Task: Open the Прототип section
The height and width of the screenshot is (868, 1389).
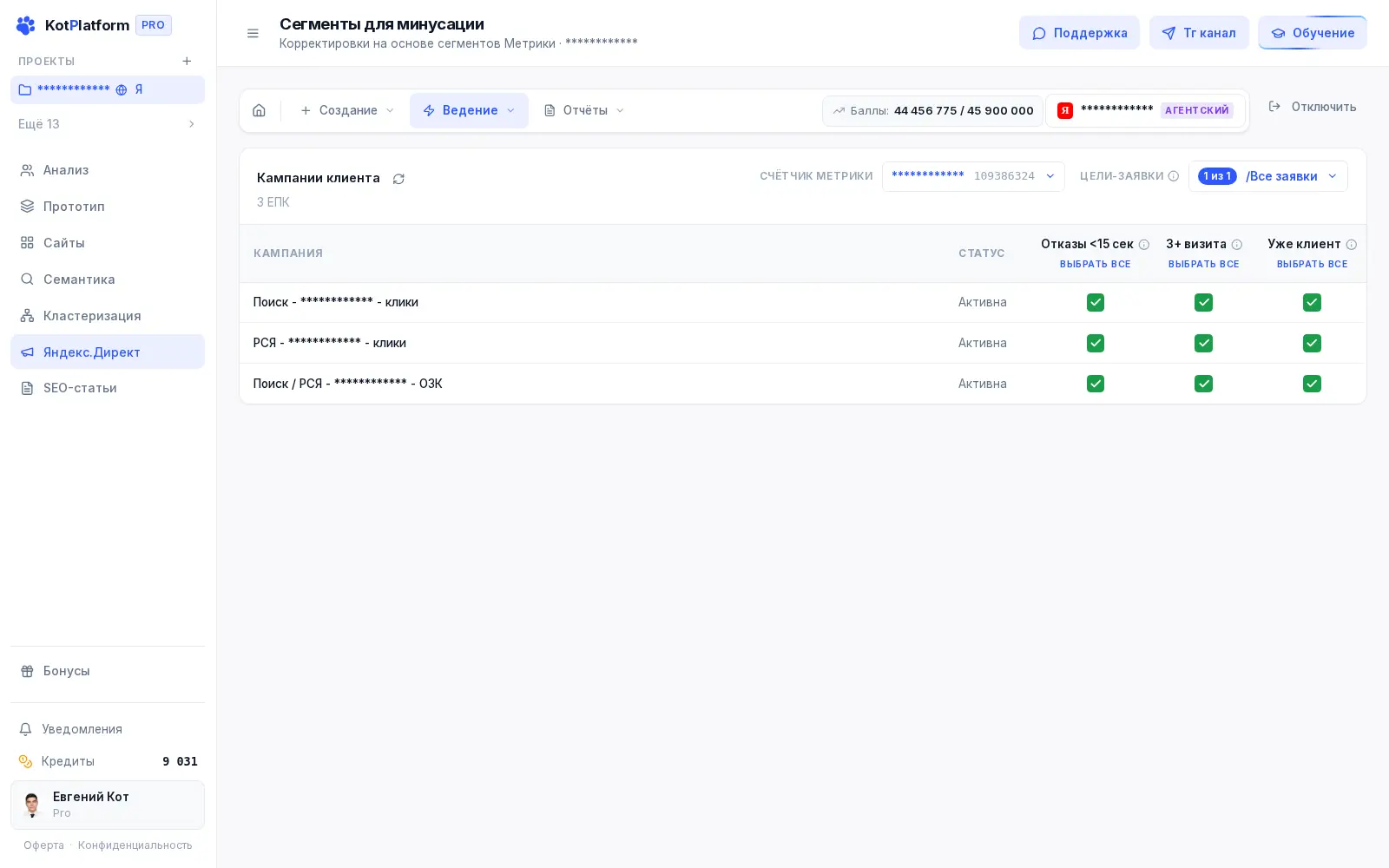Action: coord(108,207)
